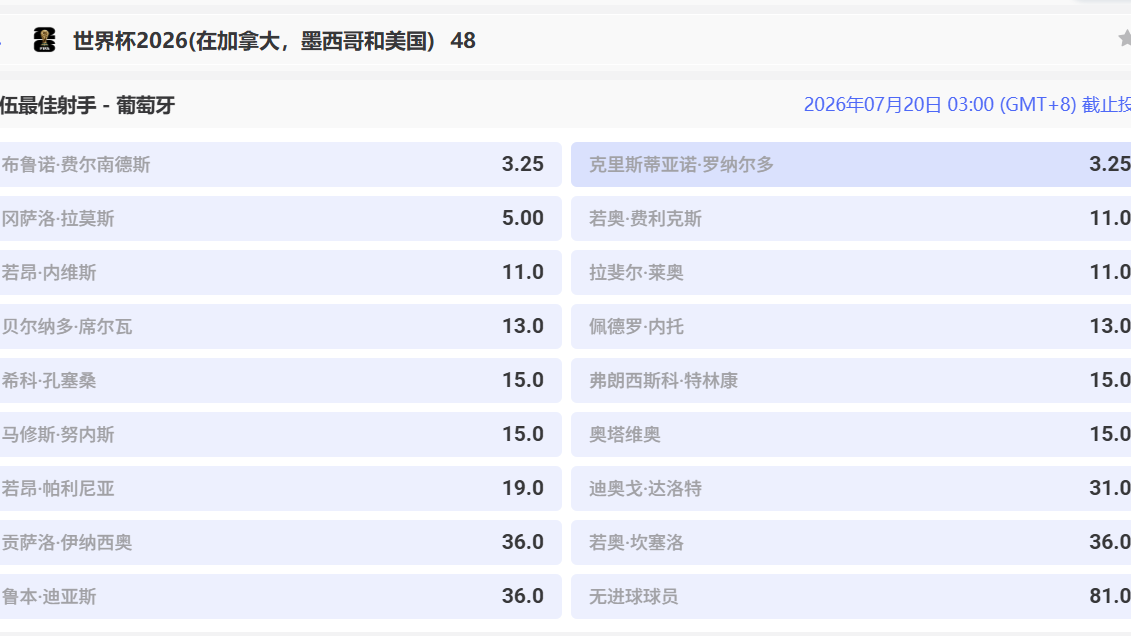Choose 贝尔纳多·席尔瓦 at 13.0
The width and height of the screenshot is (1131, 636).
point(280,326)
